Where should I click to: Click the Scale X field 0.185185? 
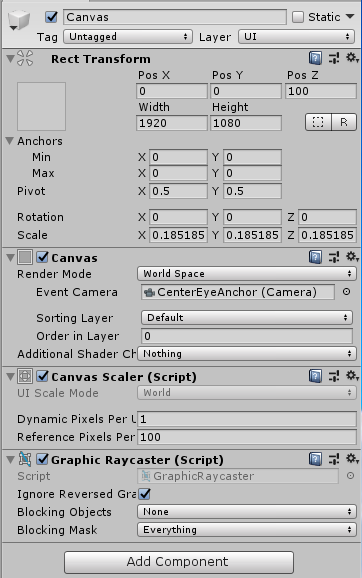pos(178,235)
